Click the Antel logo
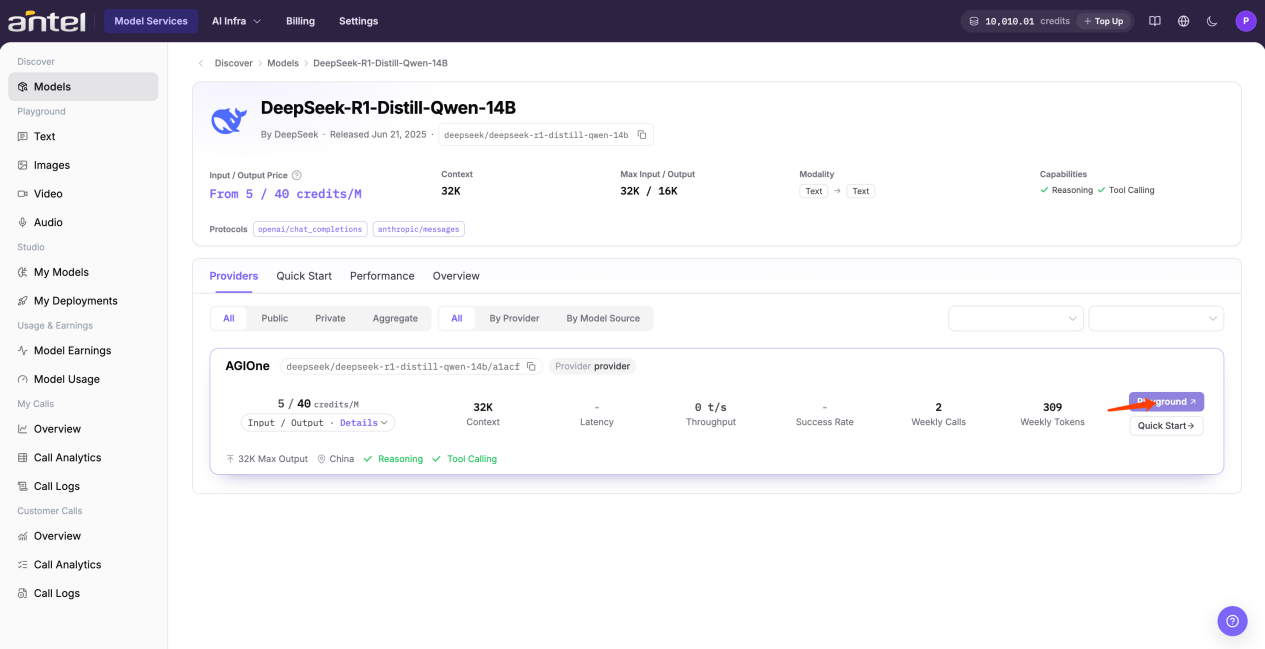1265x649 pixels. coord(47,21)
